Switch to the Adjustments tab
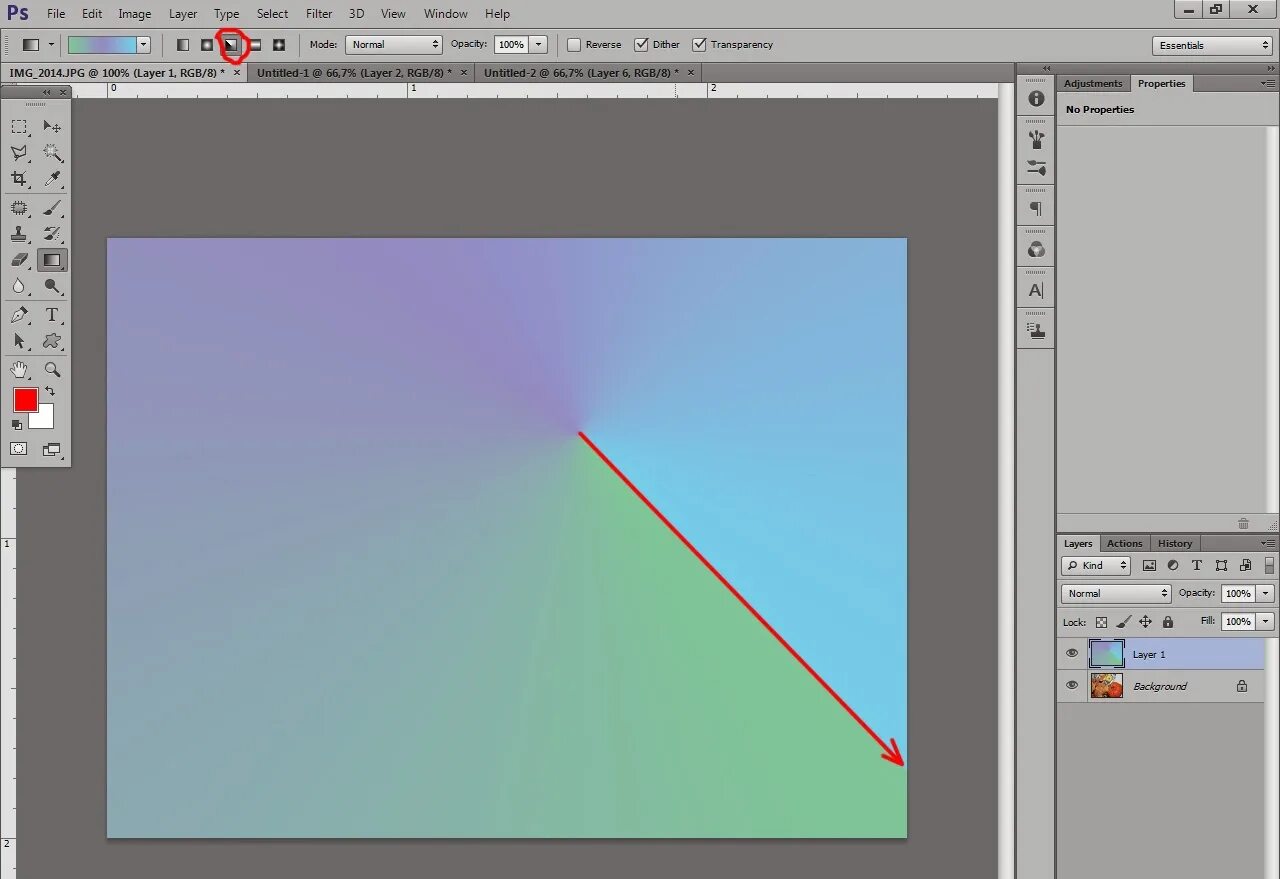Screen dimensions: 1280x879 pyautogui.click(x=1093, y=84)
